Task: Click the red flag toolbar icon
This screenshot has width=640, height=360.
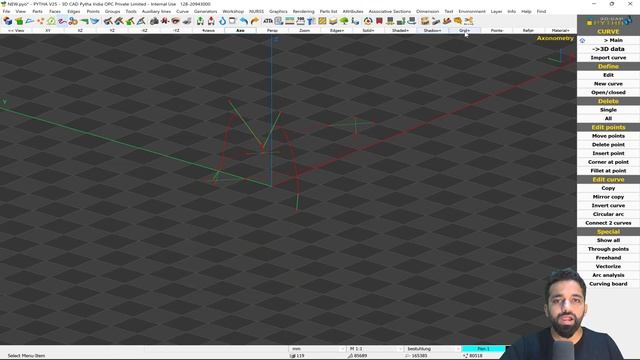Action: [379, 21]
